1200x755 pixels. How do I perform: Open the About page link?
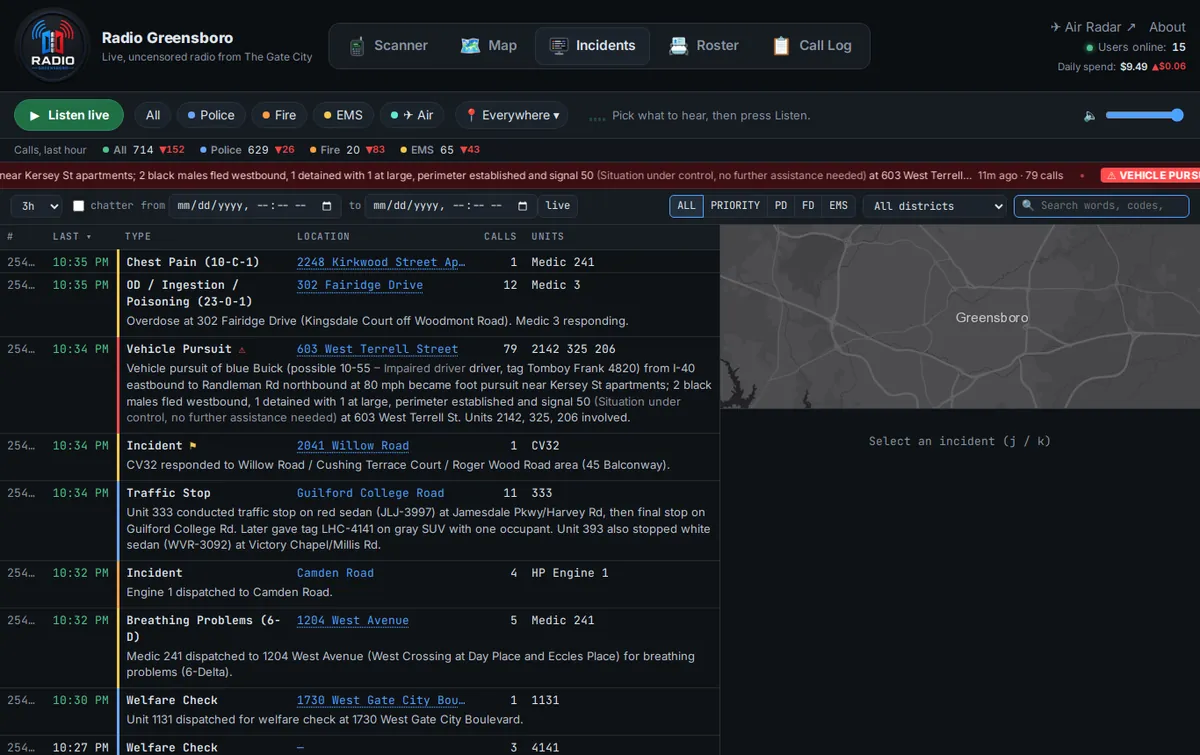pos(1167,27)
